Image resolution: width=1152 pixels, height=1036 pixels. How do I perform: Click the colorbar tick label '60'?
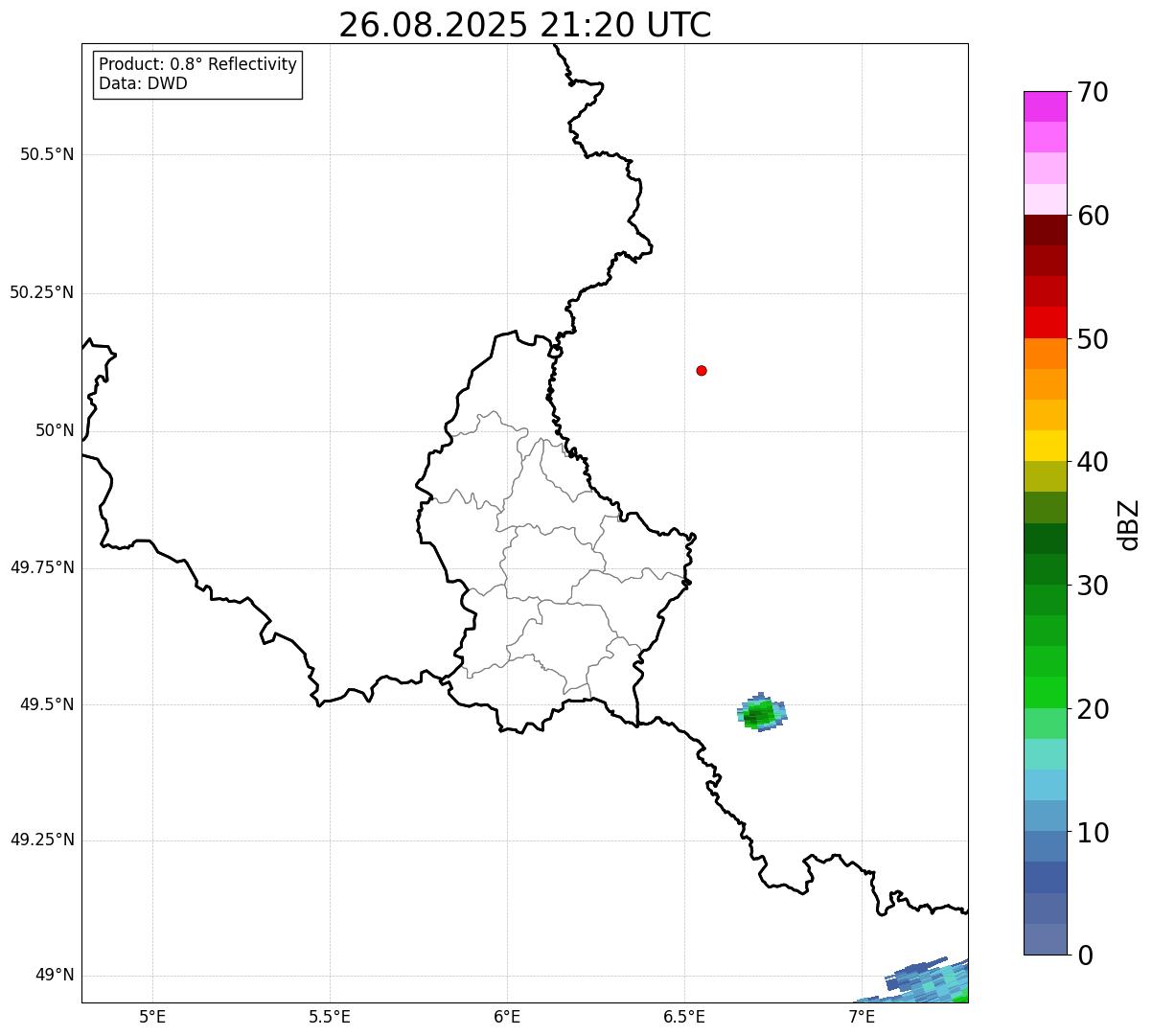1093,216
